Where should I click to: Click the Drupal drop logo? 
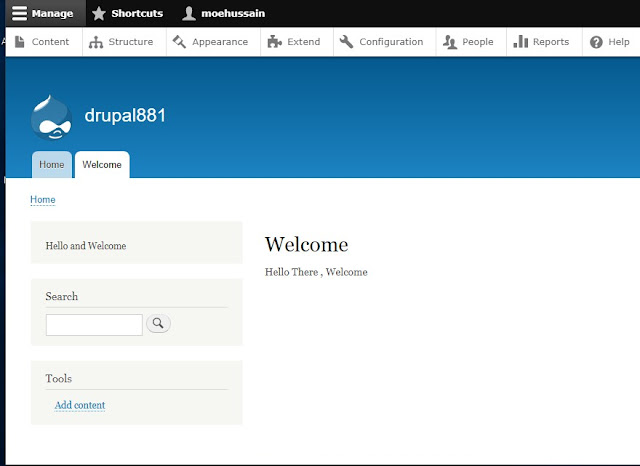[x=51, y=117]
